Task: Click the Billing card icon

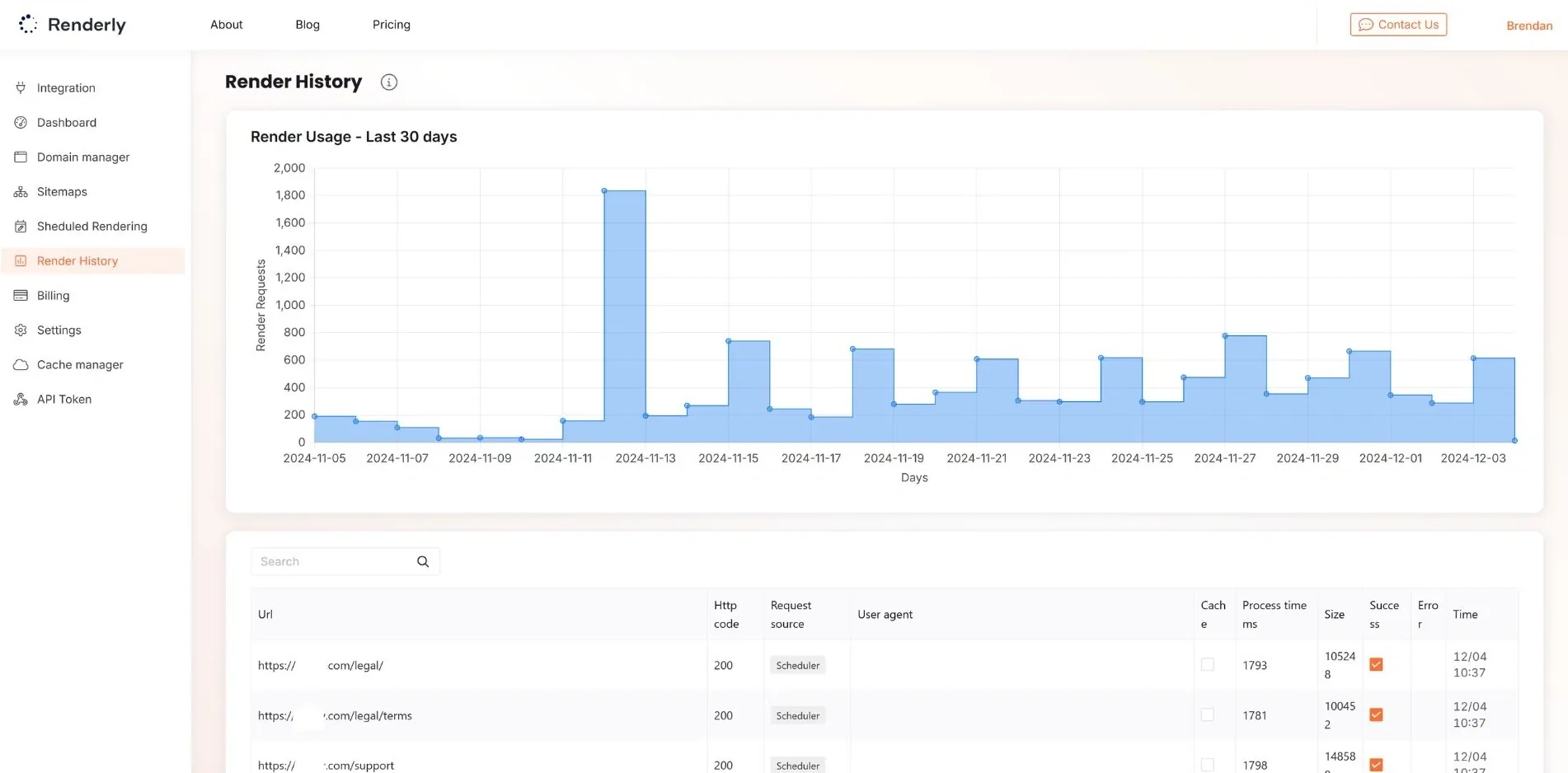Action: coord(21,296)
